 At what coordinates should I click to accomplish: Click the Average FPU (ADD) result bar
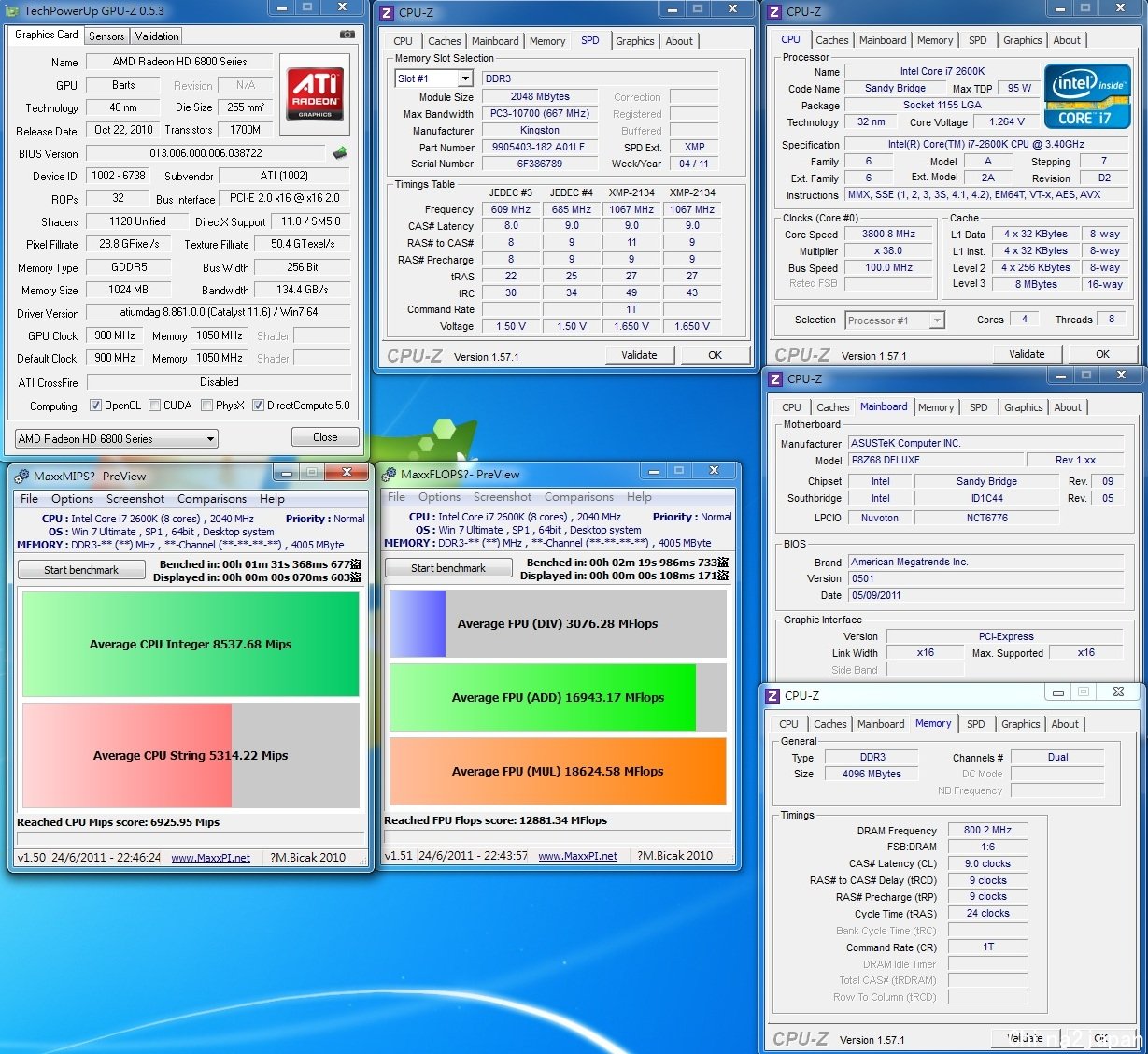point(558,697)
